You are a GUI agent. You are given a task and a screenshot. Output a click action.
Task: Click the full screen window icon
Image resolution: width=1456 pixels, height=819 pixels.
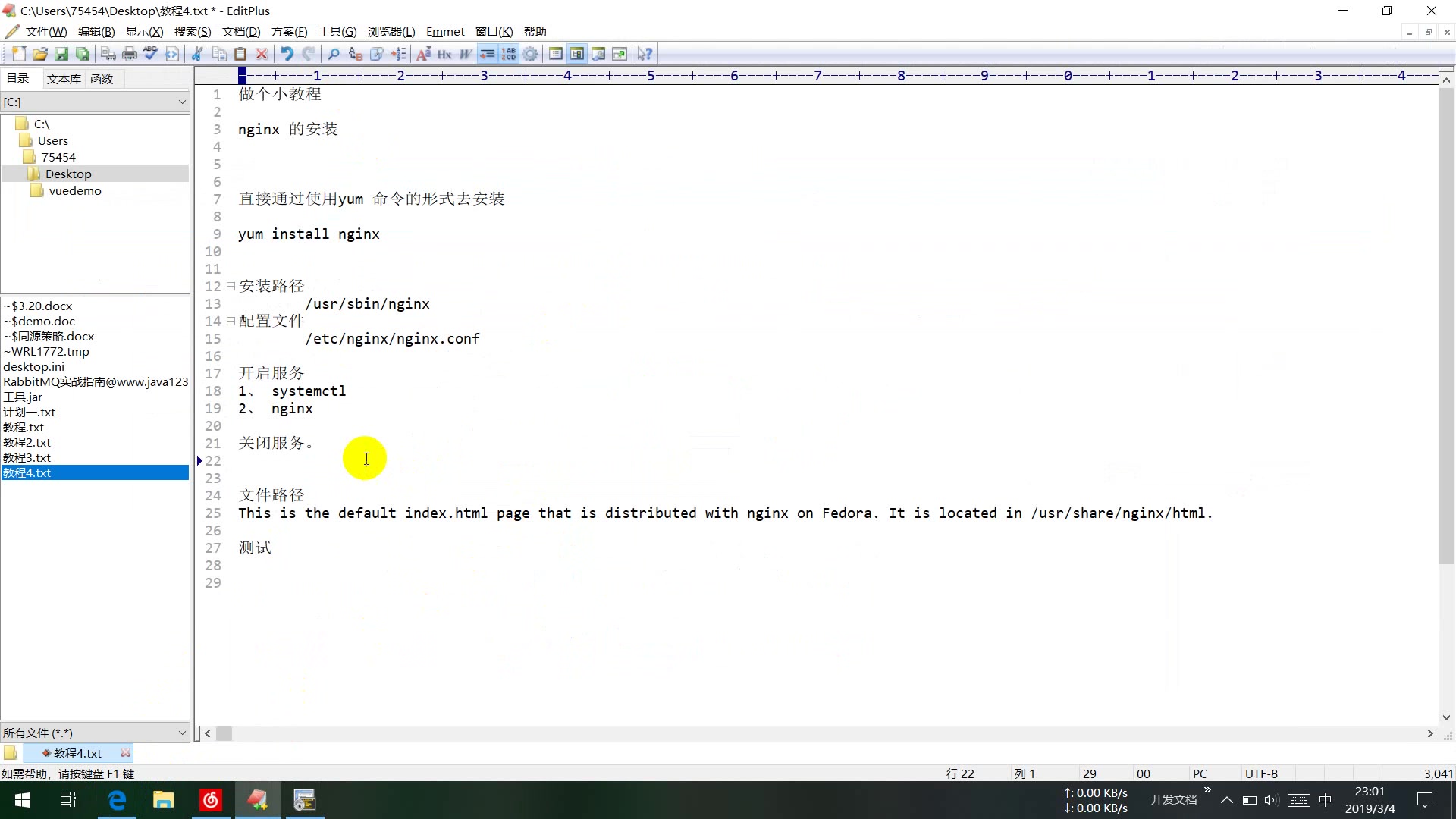620,54
